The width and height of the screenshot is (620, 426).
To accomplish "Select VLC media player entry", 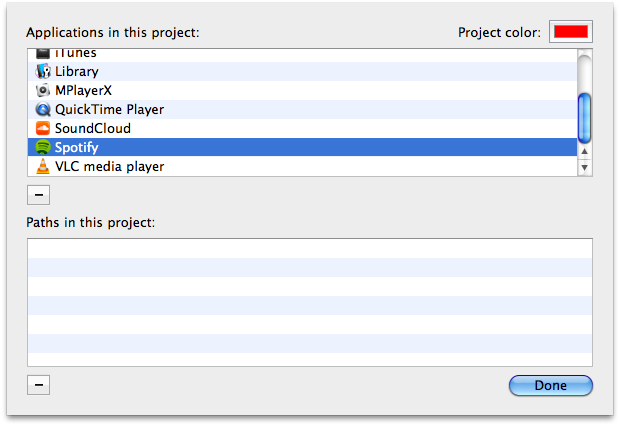I will [x=109, y=166].
